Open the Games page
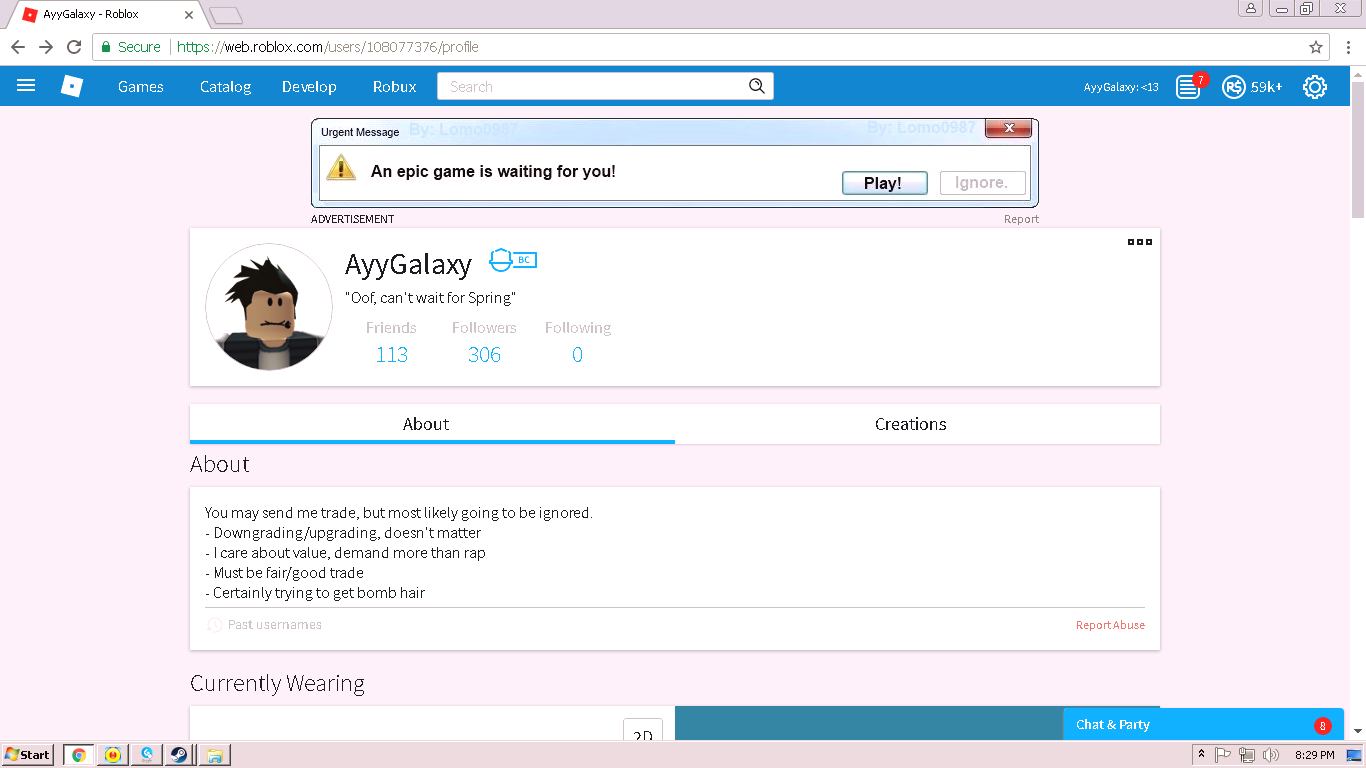The width and height of the screenshot is (1366, 768). [141, 87]
